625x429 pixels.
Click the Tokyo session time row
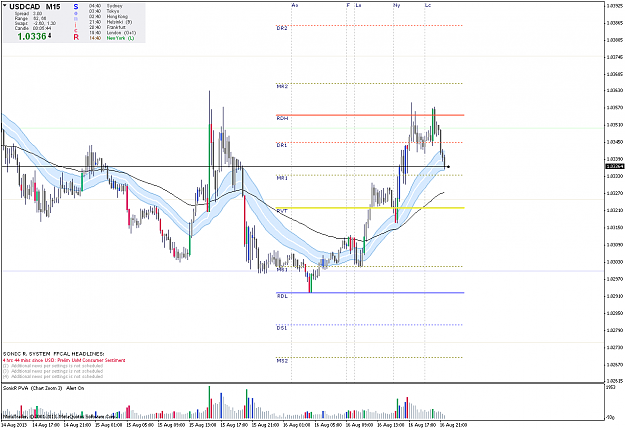[104, 11]
